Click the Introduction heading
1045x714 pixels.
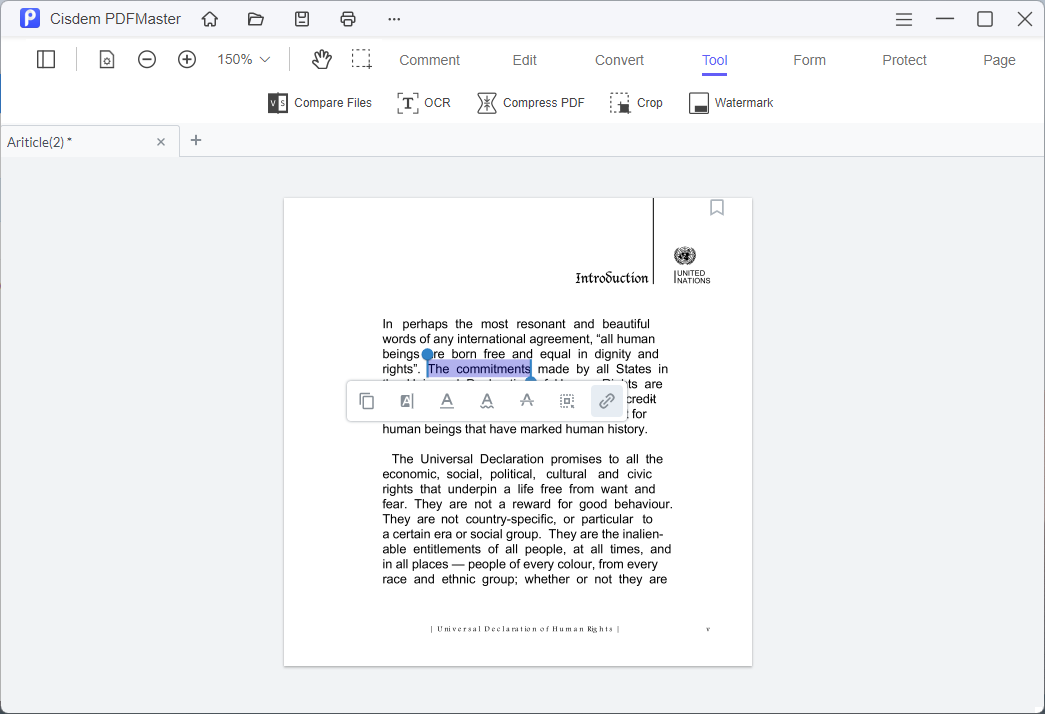[612, 277]
